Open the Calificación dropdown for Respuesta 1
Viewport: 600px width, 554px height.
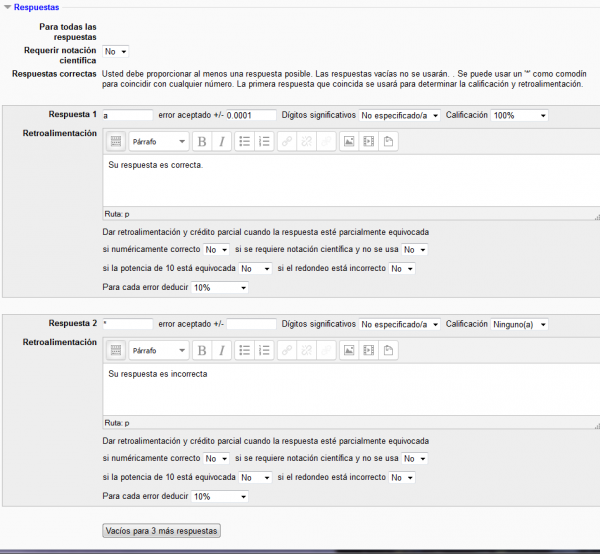pos(519,115)
